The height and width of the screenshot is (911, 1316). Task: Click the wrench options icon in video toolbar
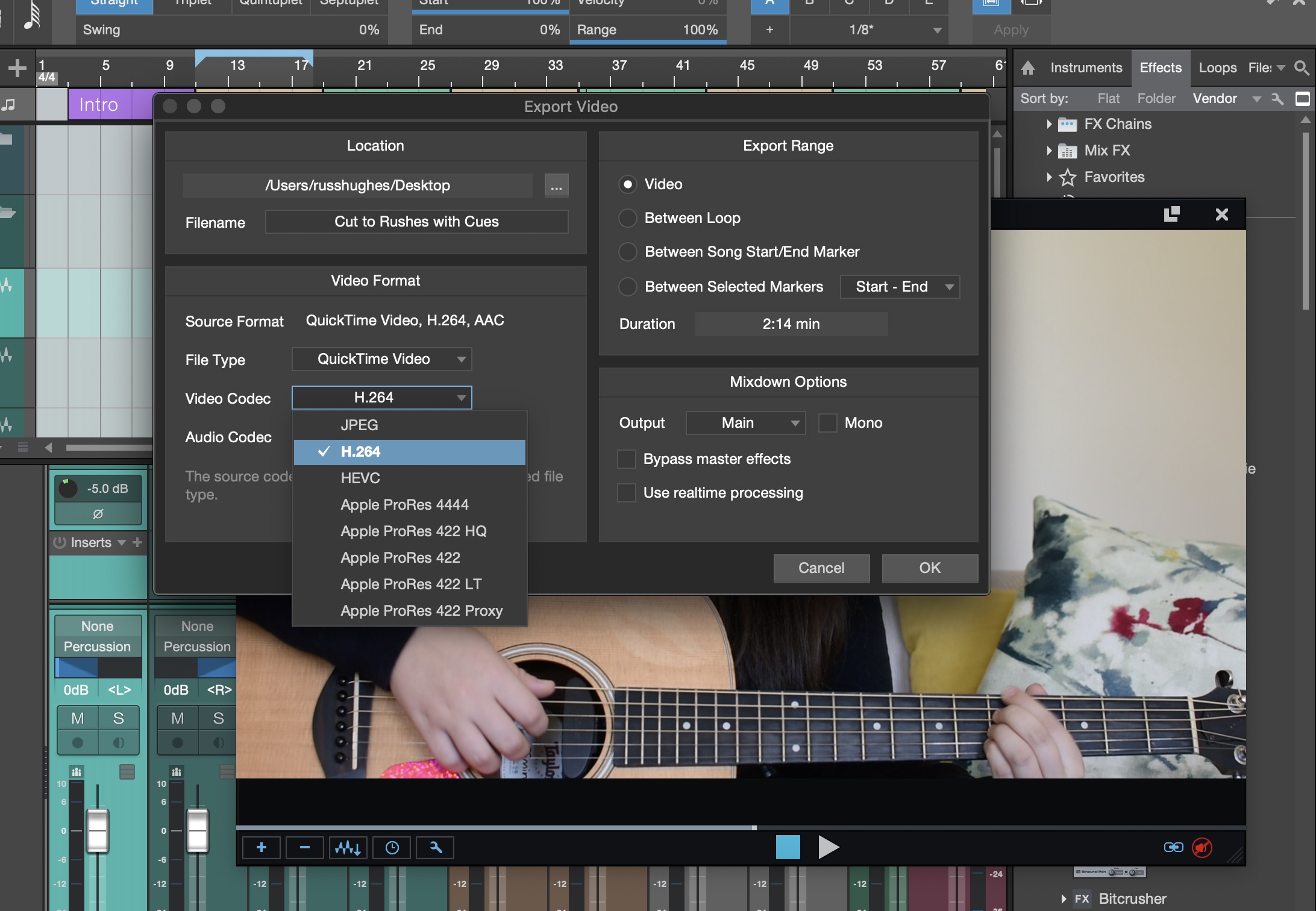point(436,848)
